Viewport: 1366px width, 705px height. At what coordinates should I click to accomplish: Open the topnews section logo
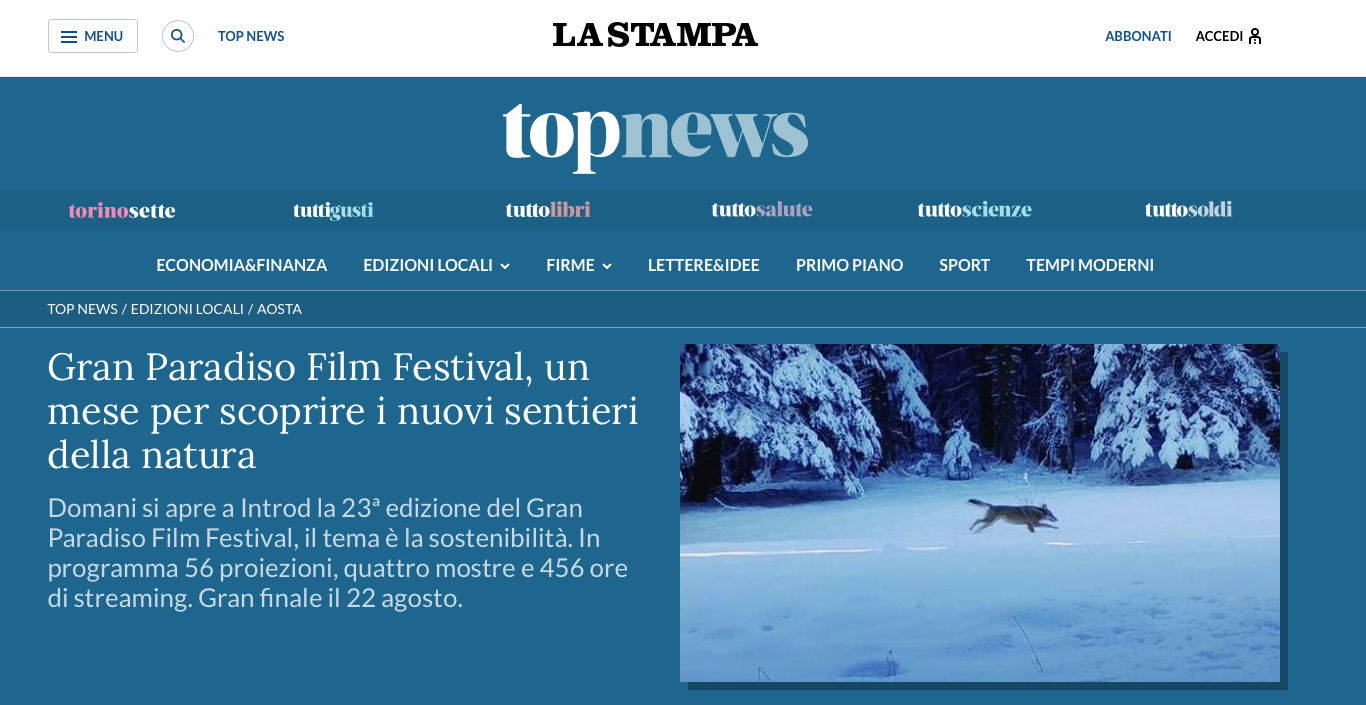655,134
